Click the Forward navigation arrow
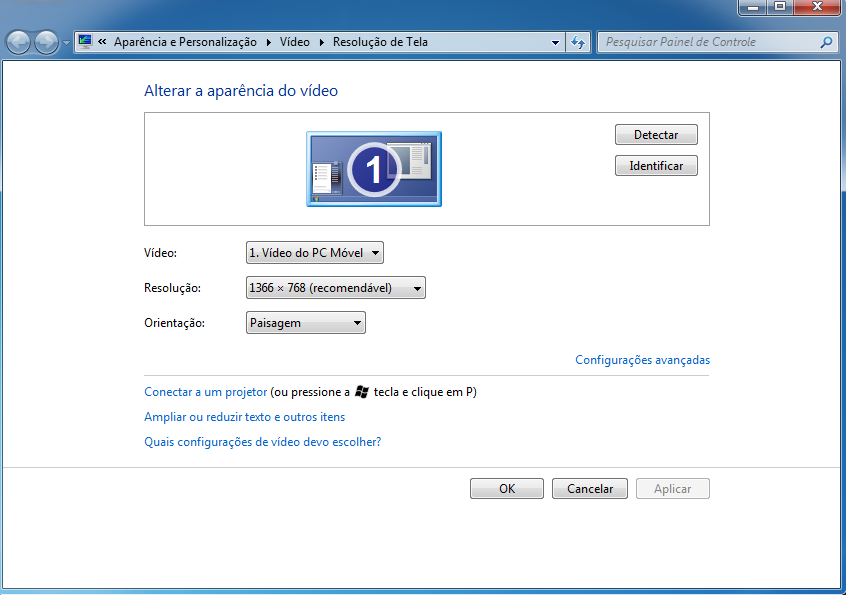846x595 pixels. [x=46, y=42]
